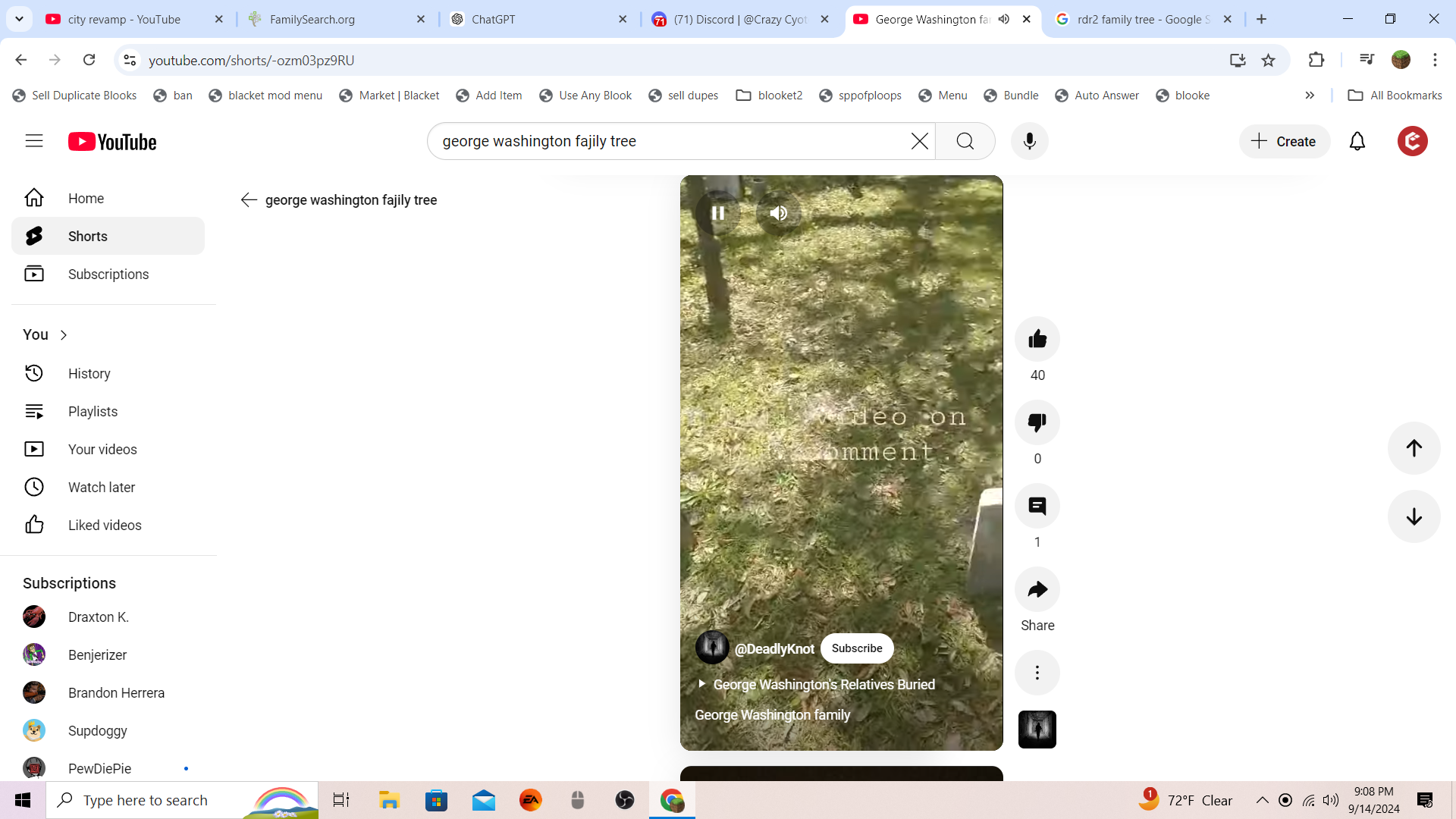Screen dimensions: 1456x819
Task: Open the three-dot more actions menu
Action: click(1037, 673)
